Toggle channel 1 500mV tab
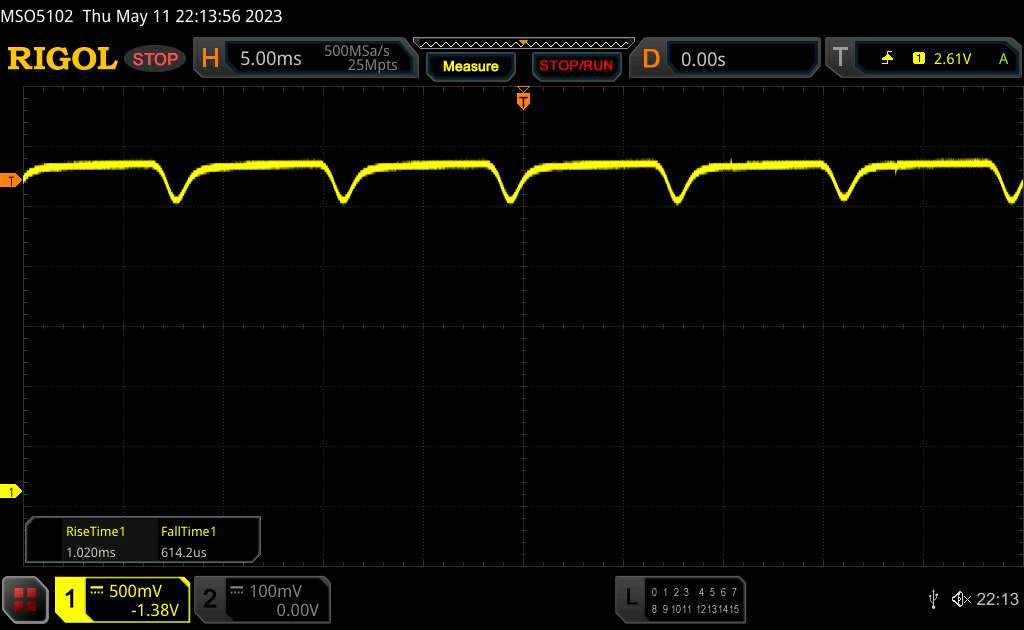Viewport: 1024px width, 630px height. tap(122, 599)
